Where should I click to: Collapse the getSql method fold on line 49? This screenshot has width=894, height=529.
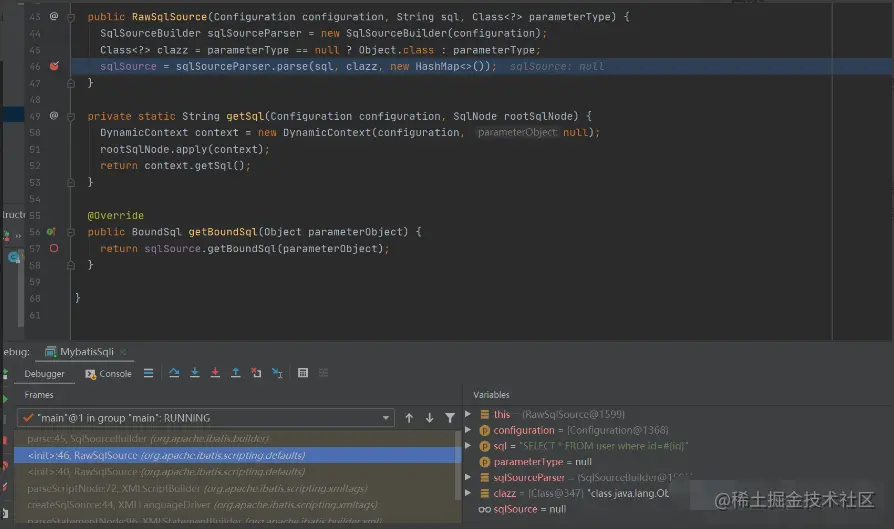(71, 116)
